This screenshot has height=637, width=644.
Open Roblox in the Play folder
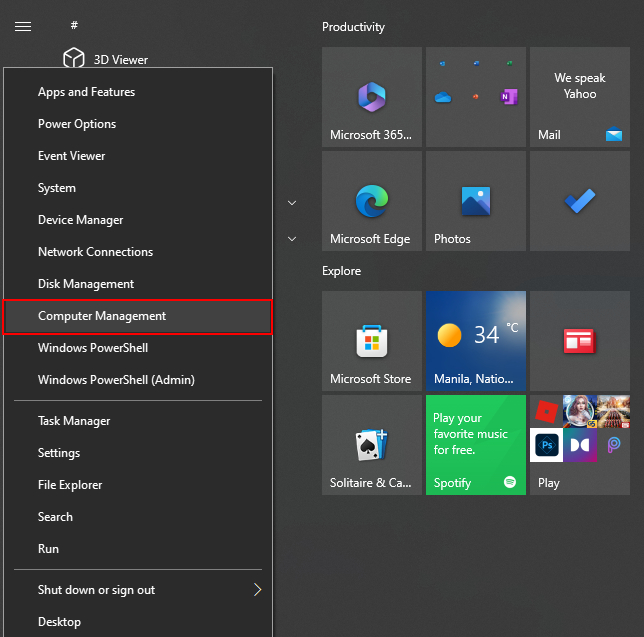click(x=547, y=412)
